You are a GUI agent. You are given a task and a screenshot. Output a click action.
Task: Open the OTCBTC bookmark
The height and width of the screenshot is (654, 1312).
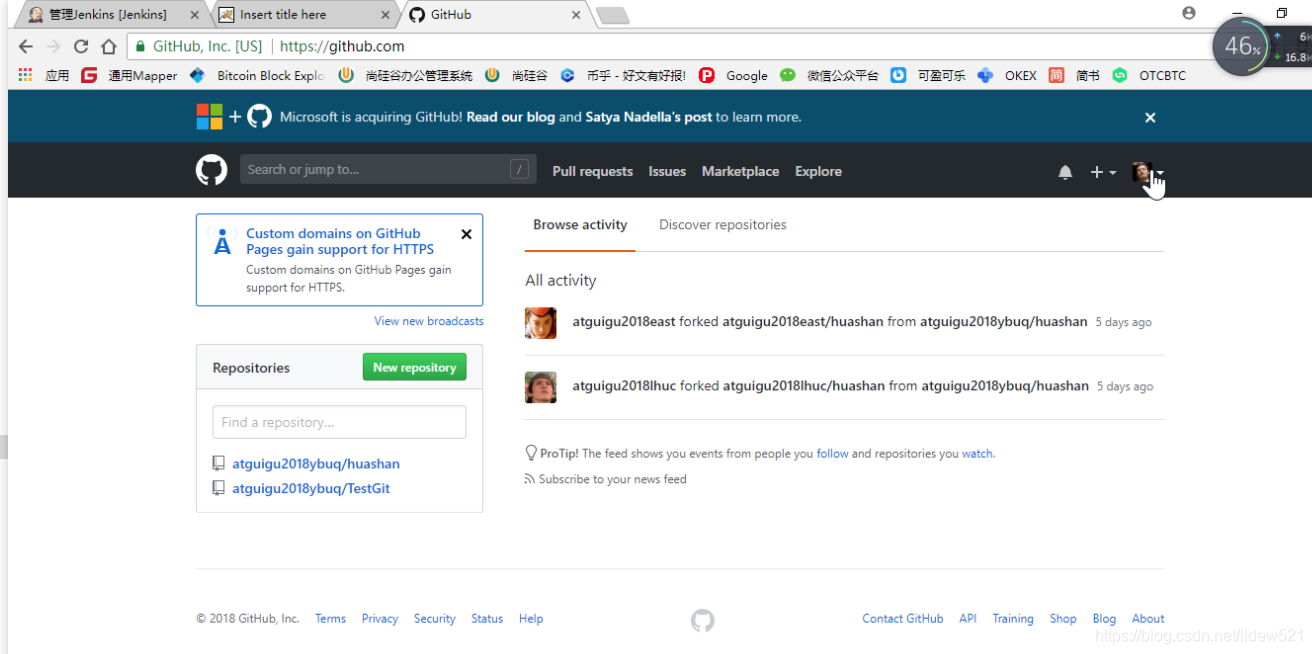[x=1150, y=75]
